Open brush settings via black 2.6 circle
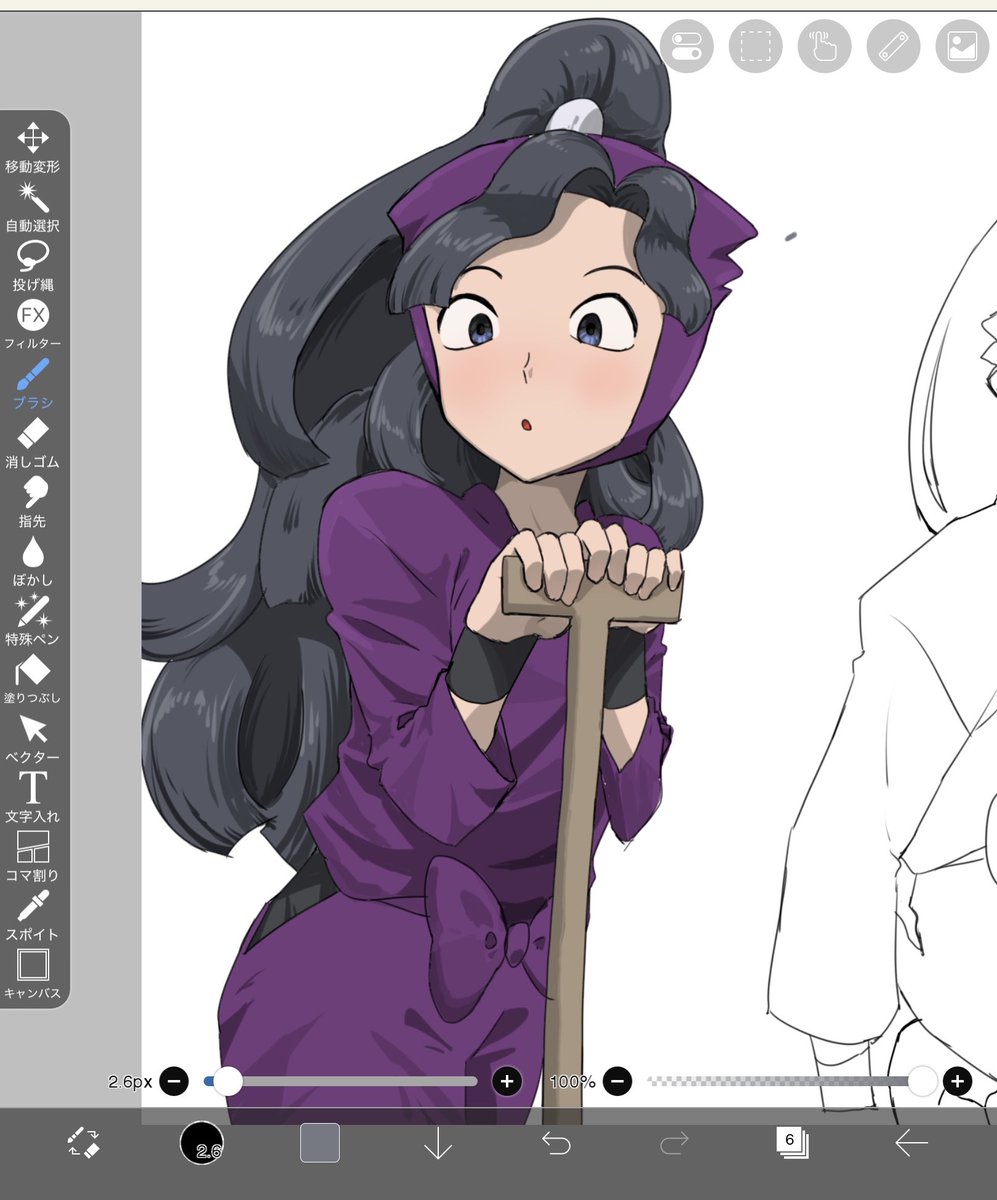 (x=202, y=1143)
